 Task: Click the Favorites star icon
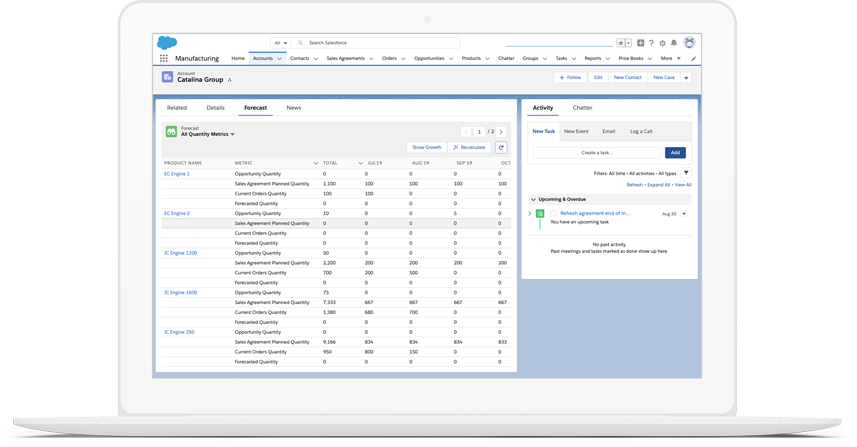[x=620, y=43]
